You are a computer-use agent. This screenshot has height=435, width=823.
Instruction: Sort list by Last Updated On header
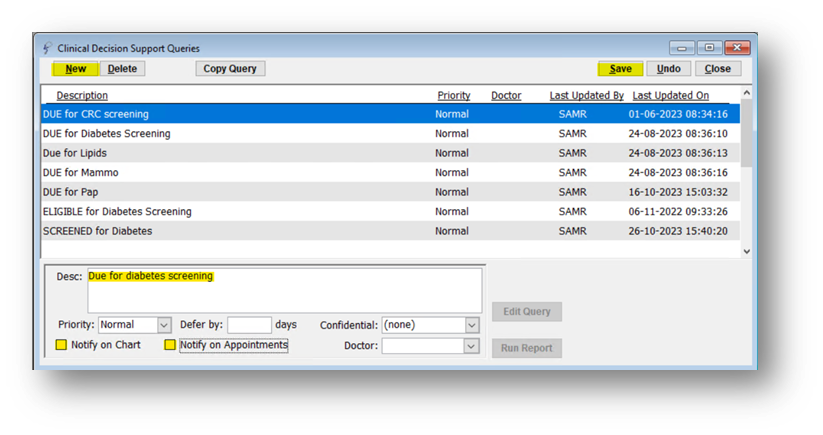point(670,96)
